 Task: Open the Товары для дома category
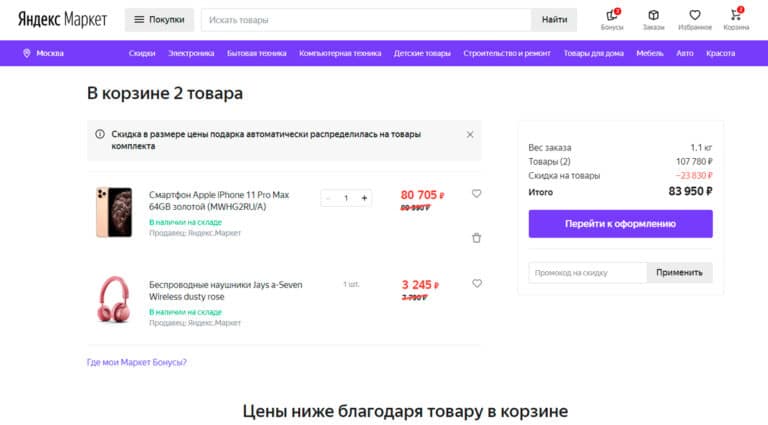[x=594, y=53]
